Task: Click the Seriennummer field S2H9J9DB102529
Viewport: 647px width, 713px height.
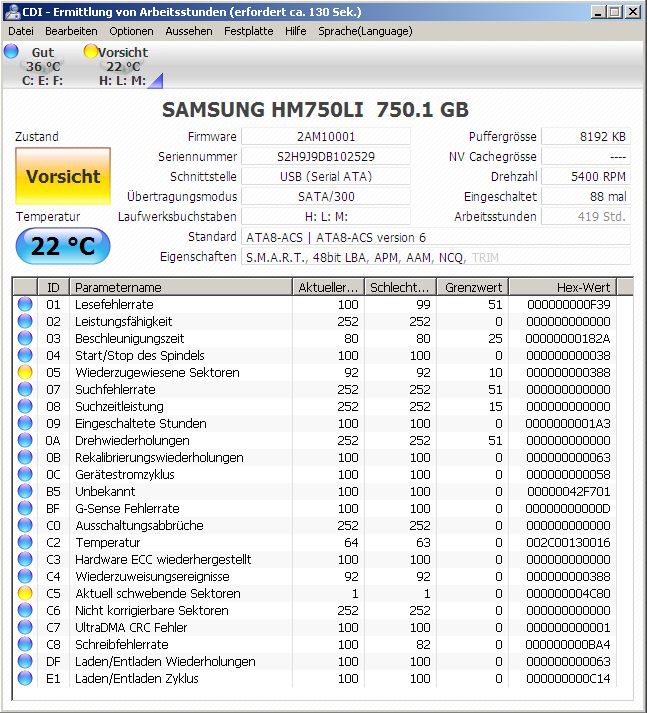Action: point(326,156)
